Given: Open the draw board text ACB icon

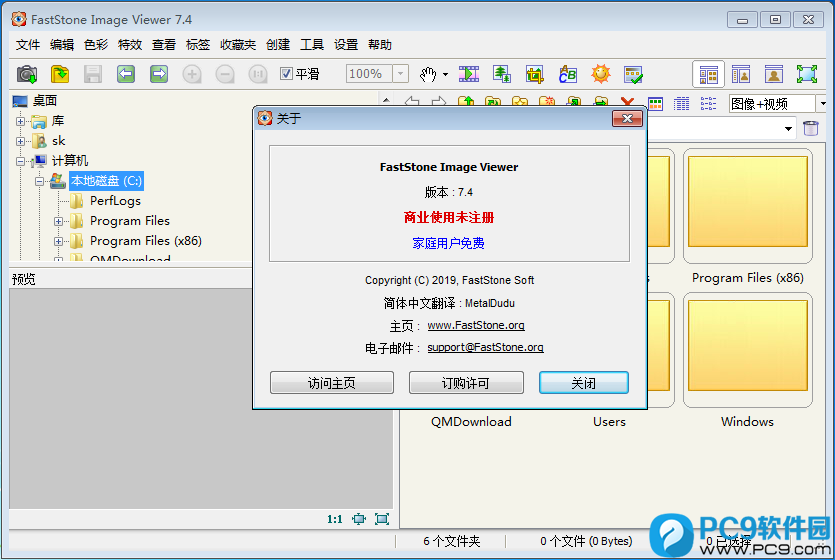Looking at the screenshot, I should coord(568,74).
